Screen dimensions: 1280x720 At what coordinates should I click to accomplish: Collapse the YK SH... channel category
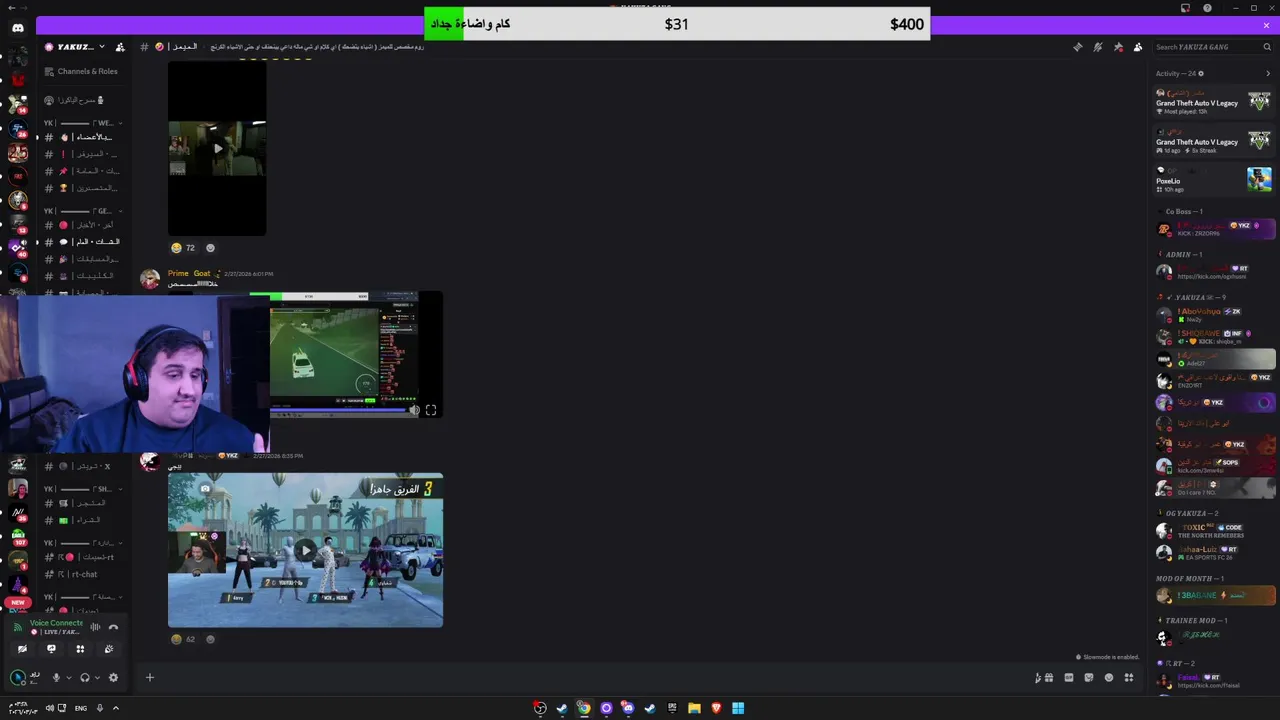[x=83, y=489]
